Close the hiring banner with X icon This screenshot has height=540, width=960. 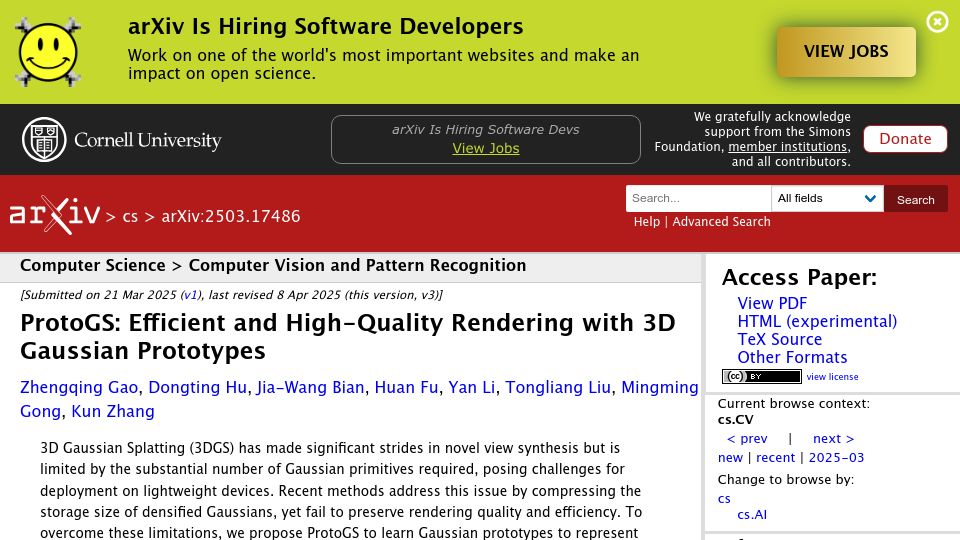[x=937, y=22]
